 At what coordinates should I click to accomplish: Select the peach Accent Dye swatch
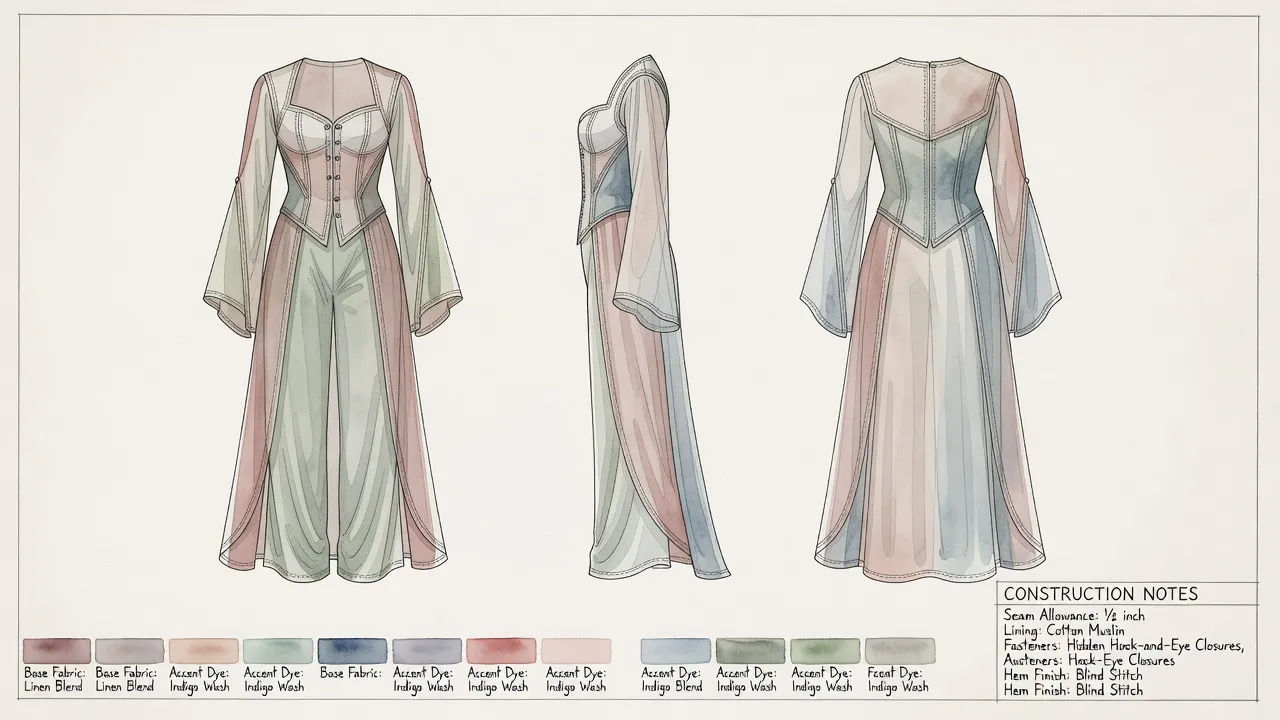pos(204,650)
